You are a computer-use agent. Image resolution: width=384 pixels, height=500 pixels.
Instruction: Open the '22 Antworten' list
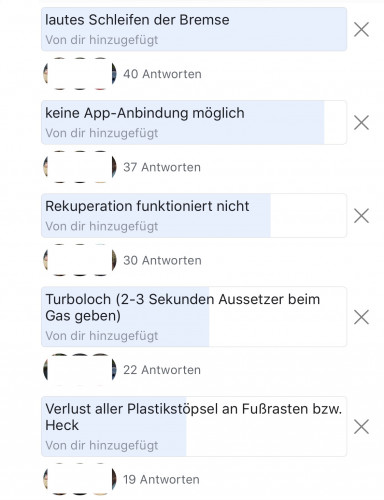162,370
